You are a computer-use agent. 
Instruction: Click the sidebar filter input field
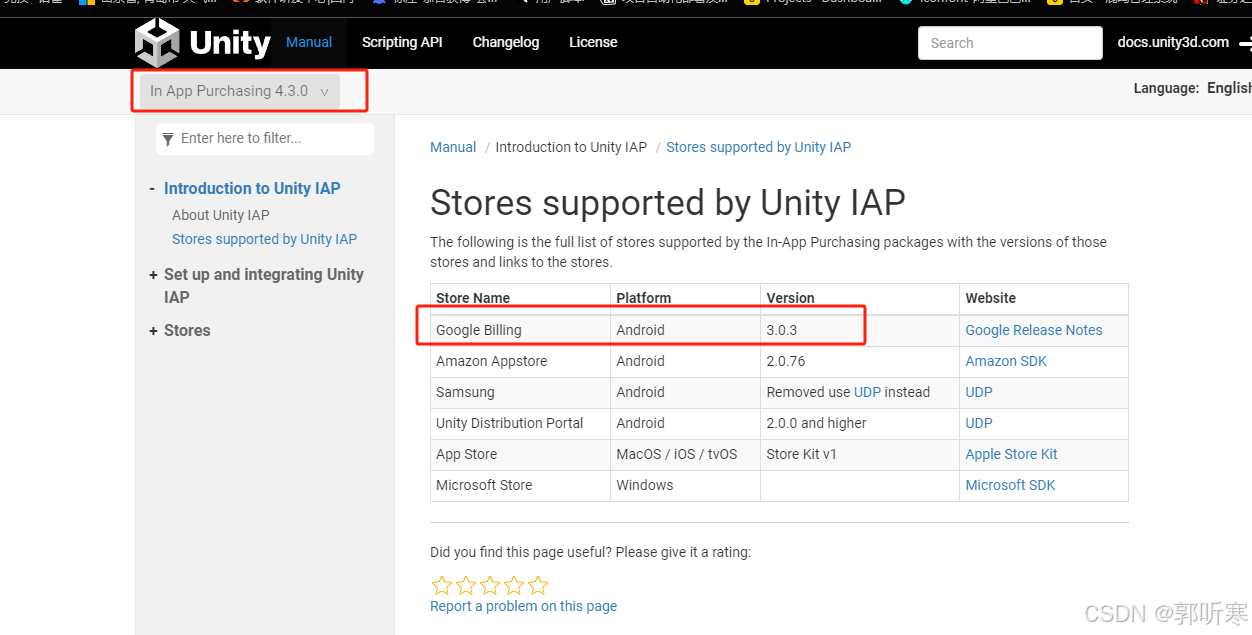pyautogui.click(x=265, y=139)
